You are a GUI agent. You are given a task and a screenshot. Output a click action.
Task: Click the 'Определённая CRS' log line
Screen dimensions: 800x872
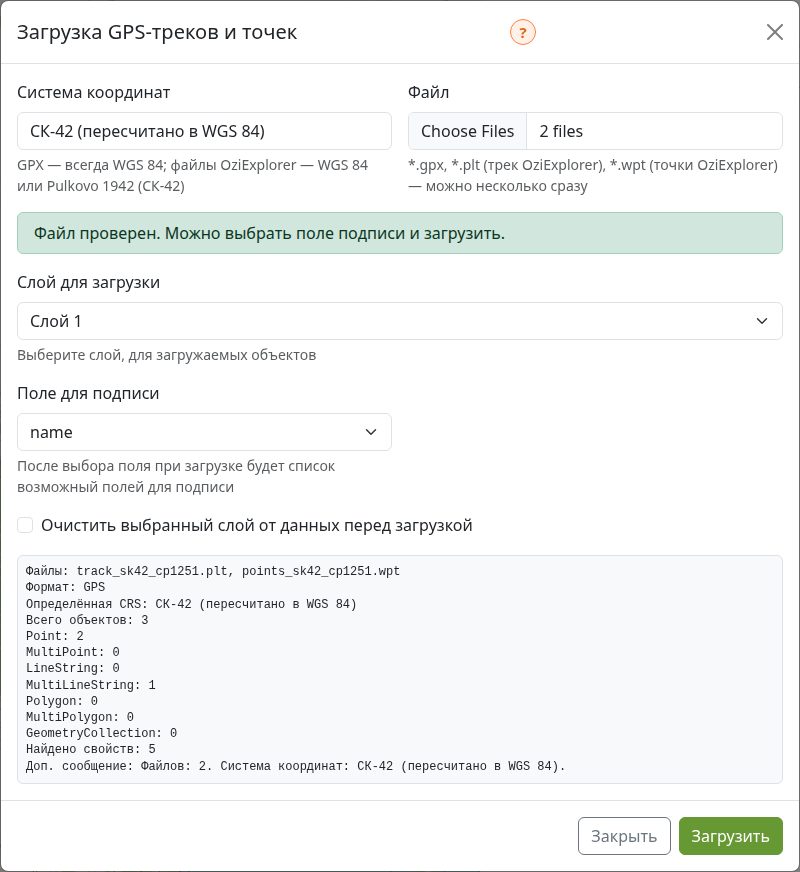point(191,604)
